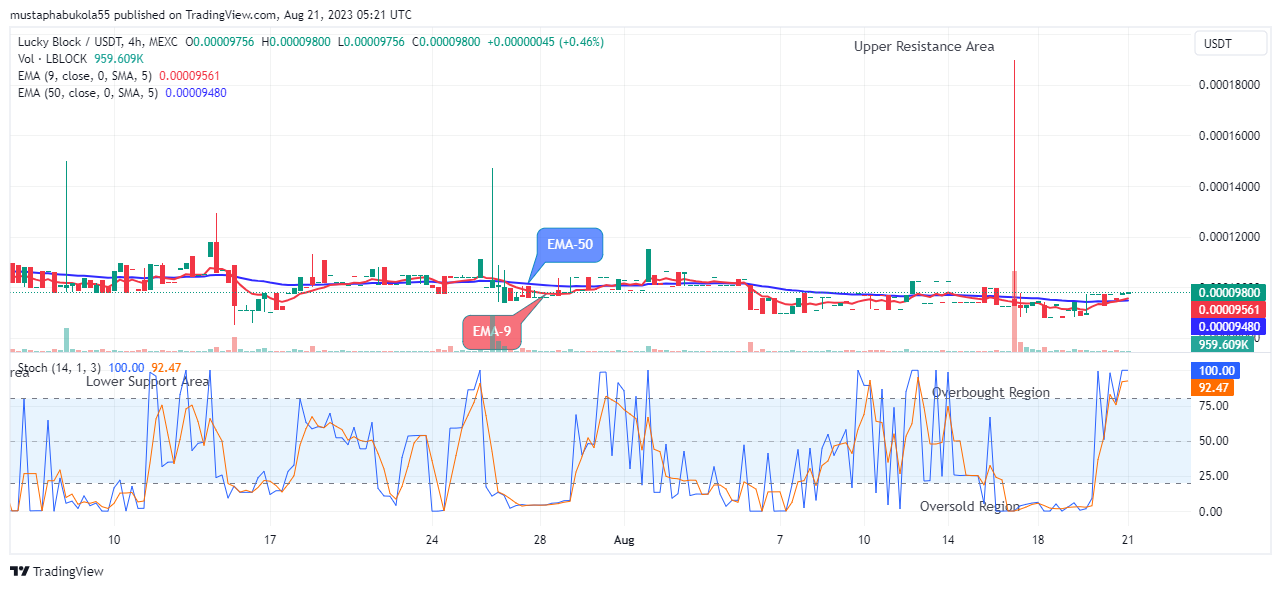This screenshot has width=1281, height=589.
Task: Click the 0.00009561 red EMA price label
Action: (x=1229, y=310)
